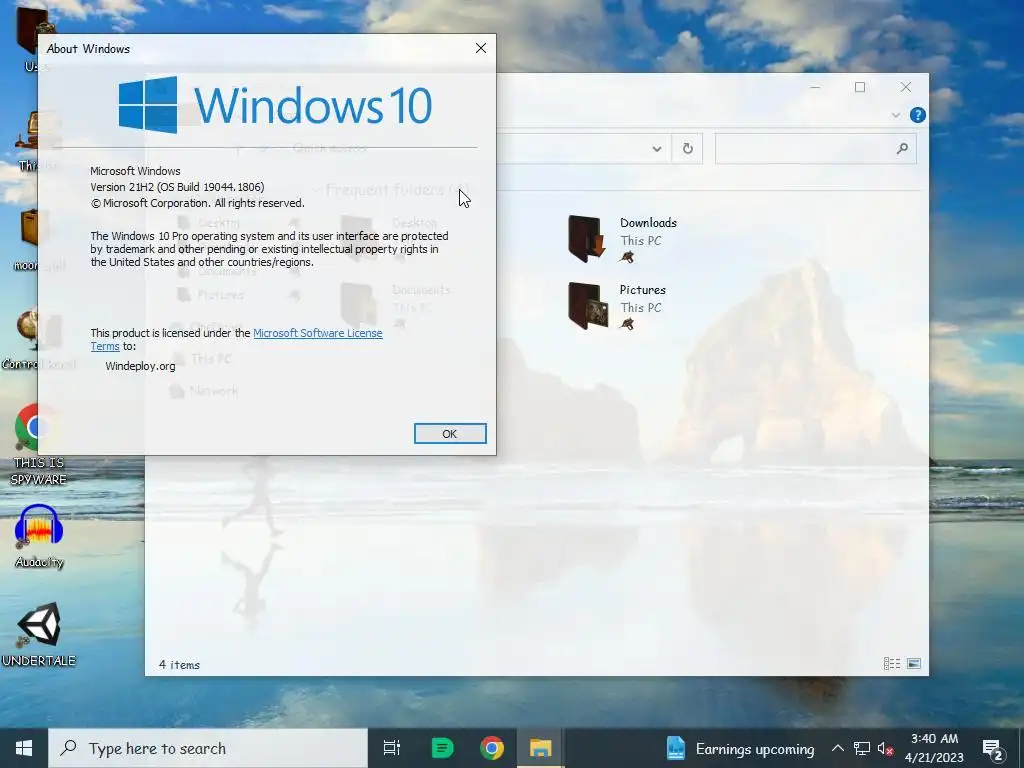
Task: Select the Downloads folder label
Action: point(648,223)
